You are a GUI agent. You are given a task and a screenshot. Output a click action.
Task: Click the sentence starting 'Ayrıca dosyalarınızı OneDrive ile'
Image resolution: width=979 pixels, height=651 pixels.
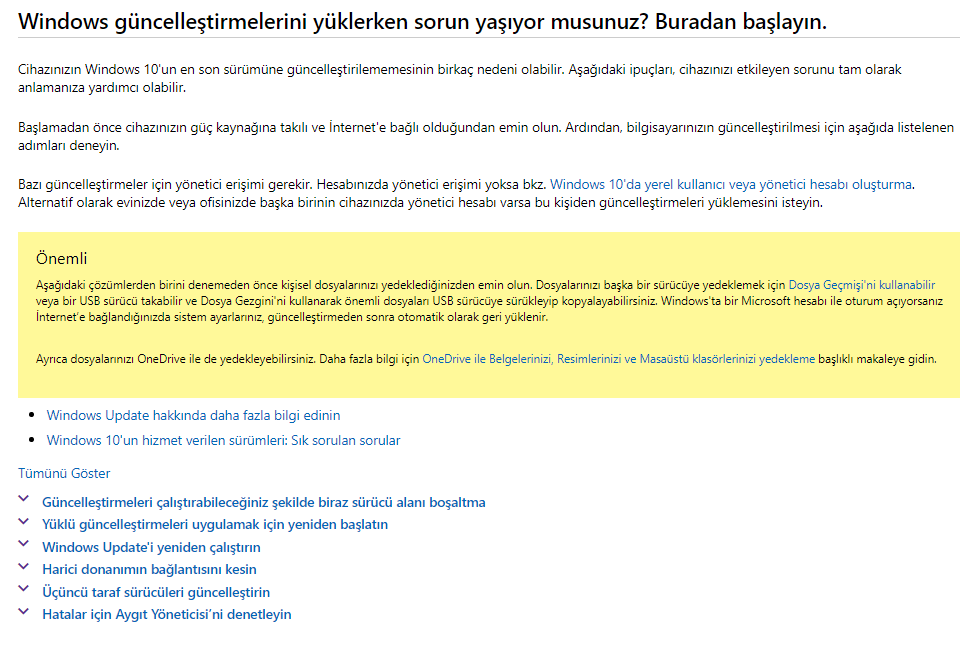[x=486, y=359]
